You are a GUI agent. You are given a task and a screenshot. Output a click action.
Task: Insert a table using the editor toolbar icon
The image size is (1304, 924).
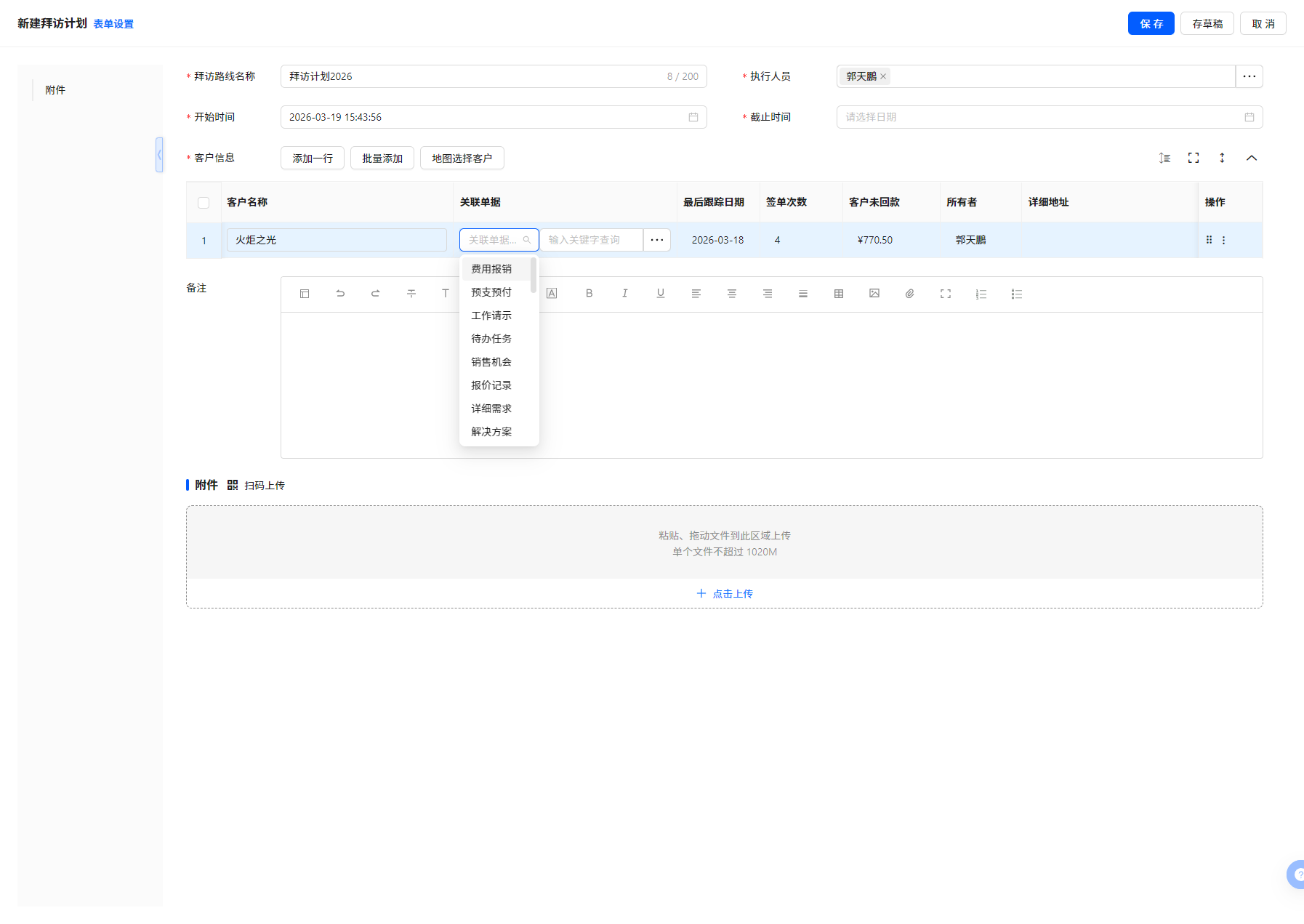pos(838,294)
